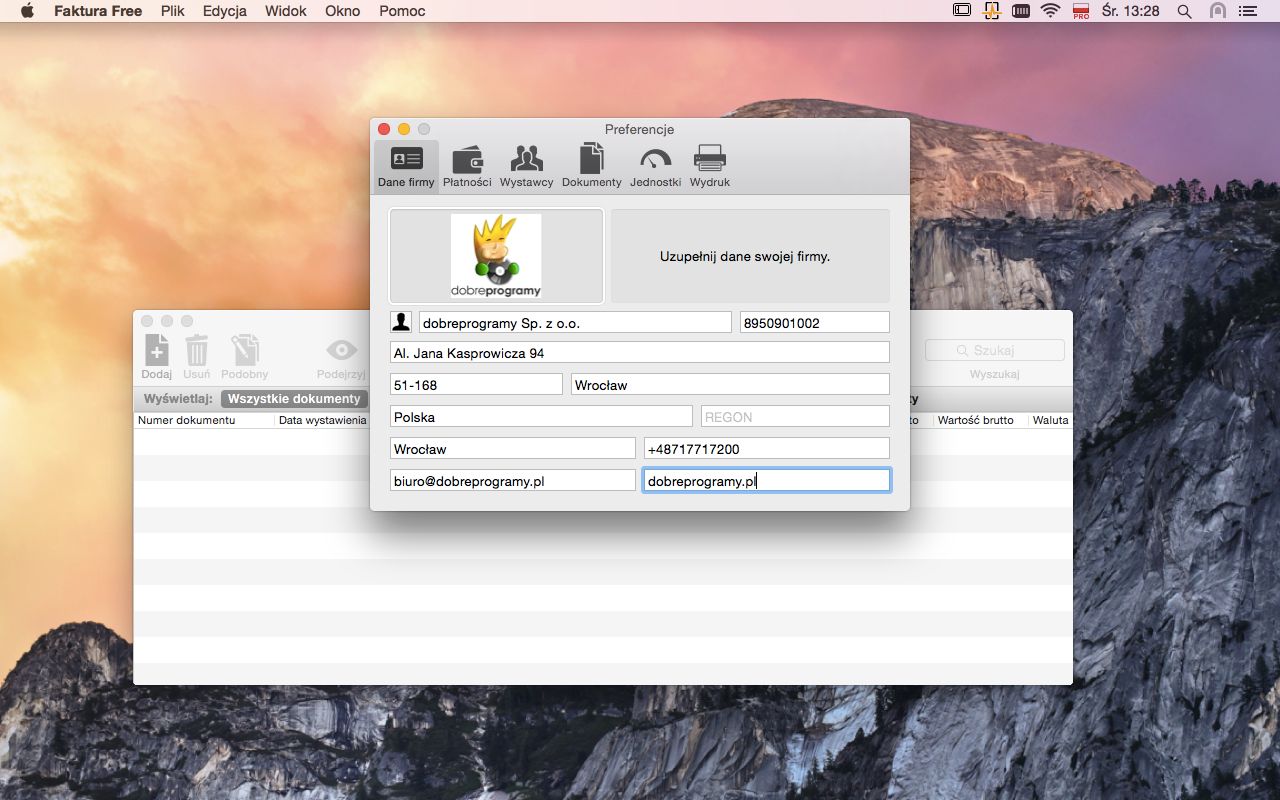Viewport: 1280px width, 800px height.
Task: Click the phone field +48717717200
Action: [x=767, y=448]
